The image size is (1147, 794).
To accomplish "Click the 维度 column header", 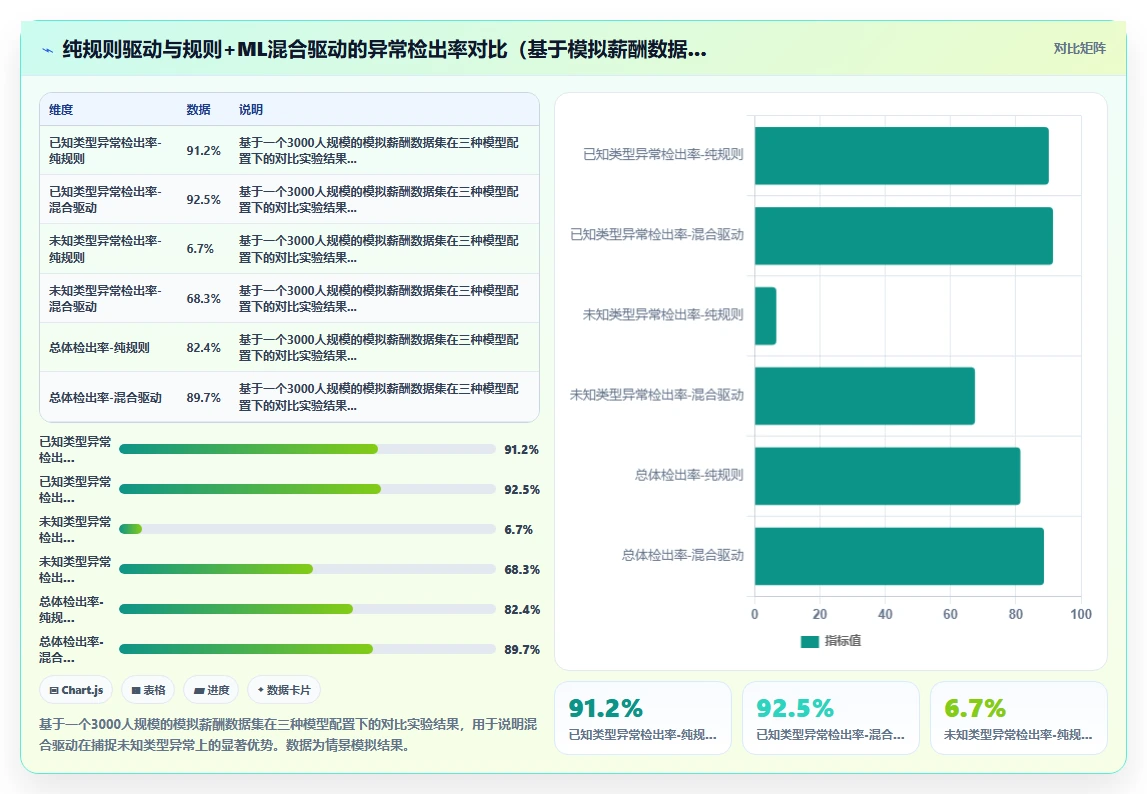I will click(x=61, y=110).
